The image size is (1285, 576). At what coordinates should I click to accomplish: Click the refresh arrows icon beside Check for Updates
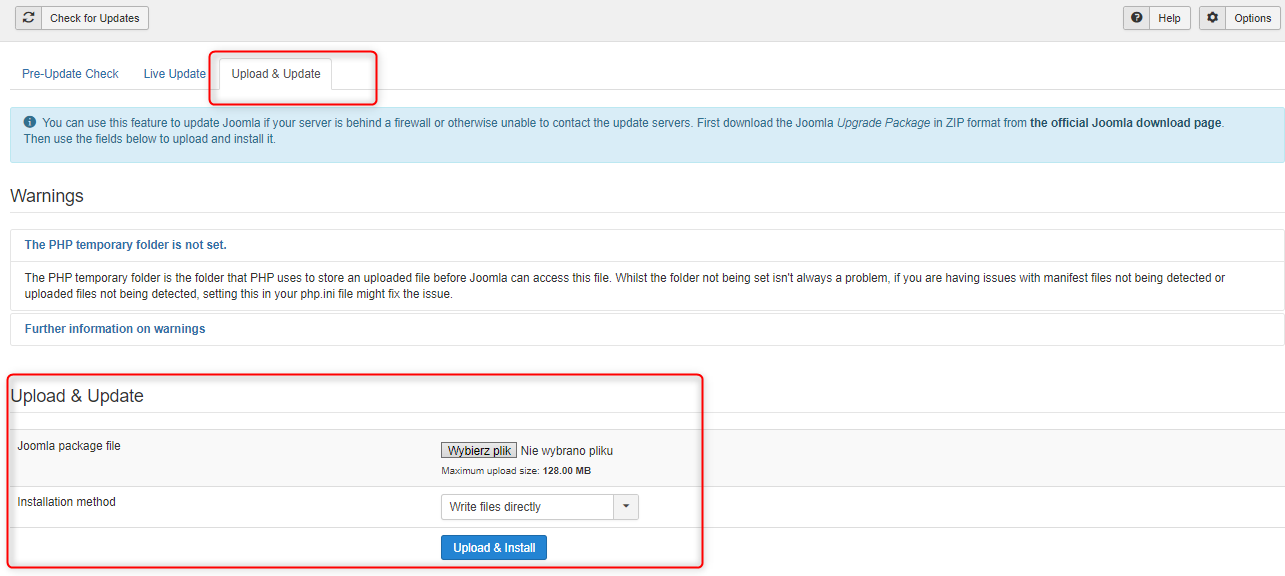click(28, 18)
